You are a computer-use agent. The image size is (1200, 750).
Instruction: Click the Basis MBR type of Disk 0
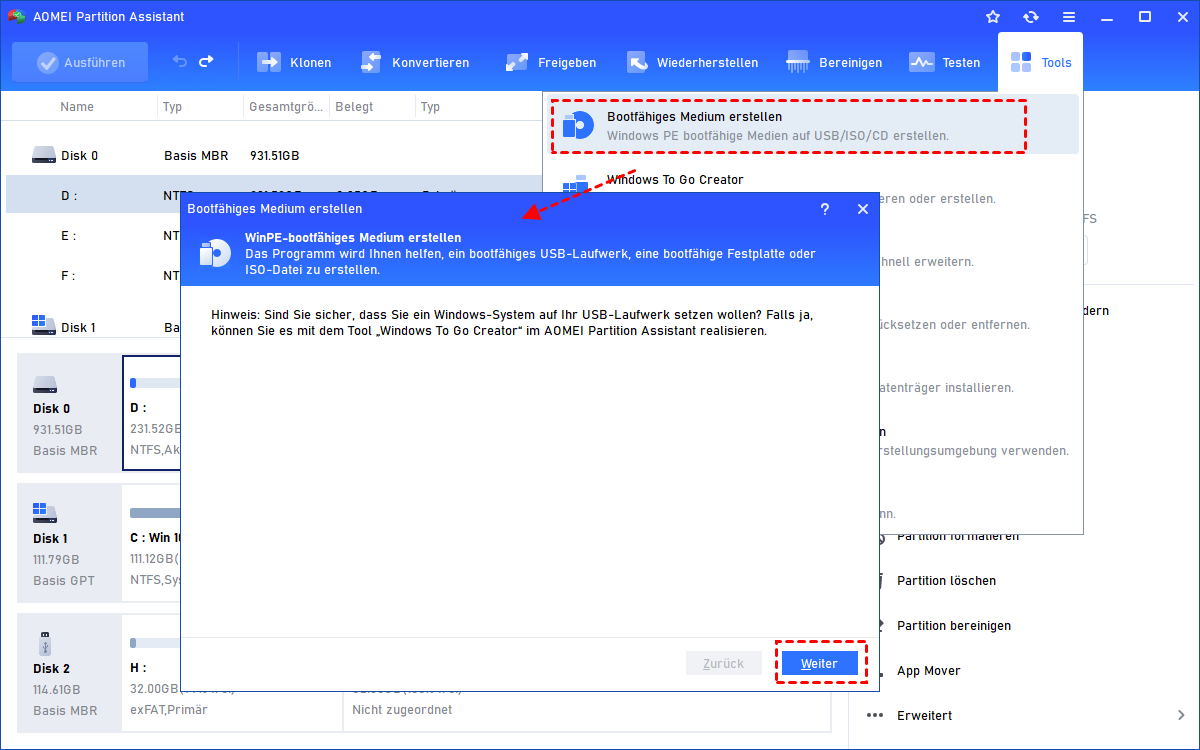[x=196, y=156]
